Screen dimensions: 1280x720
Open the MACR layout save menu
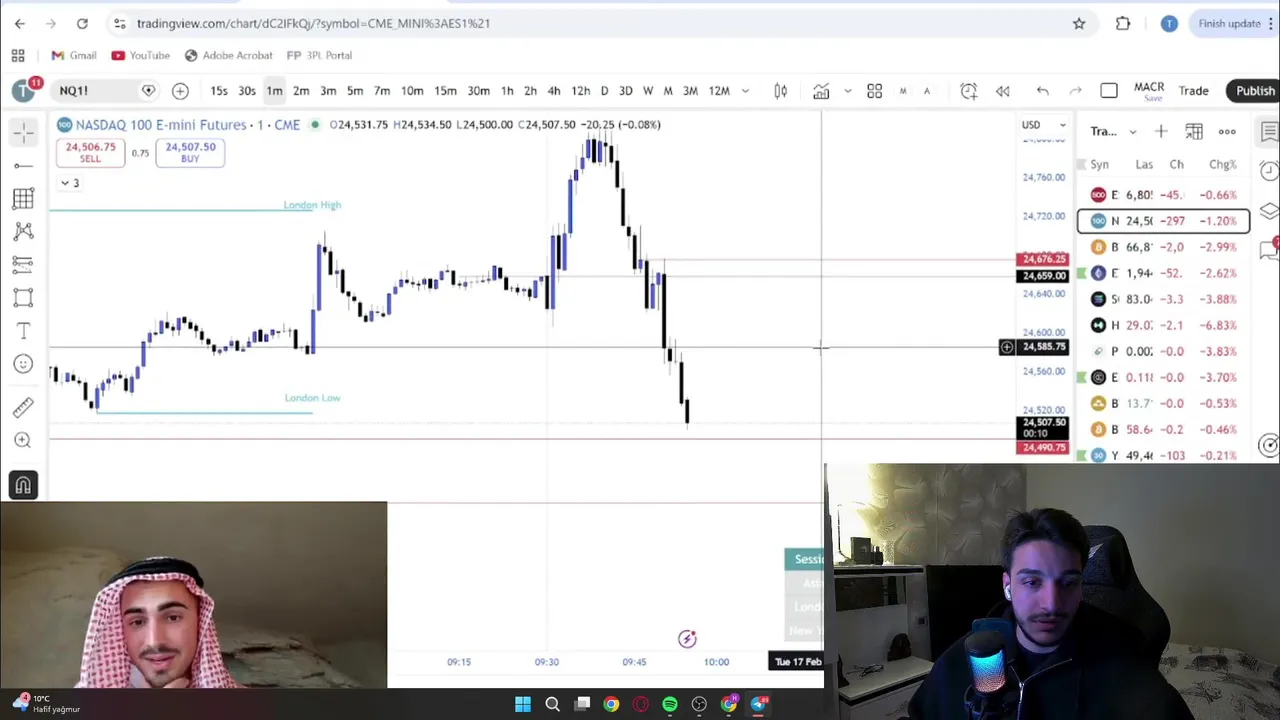pyautogui.click(x=1149, y=91)
